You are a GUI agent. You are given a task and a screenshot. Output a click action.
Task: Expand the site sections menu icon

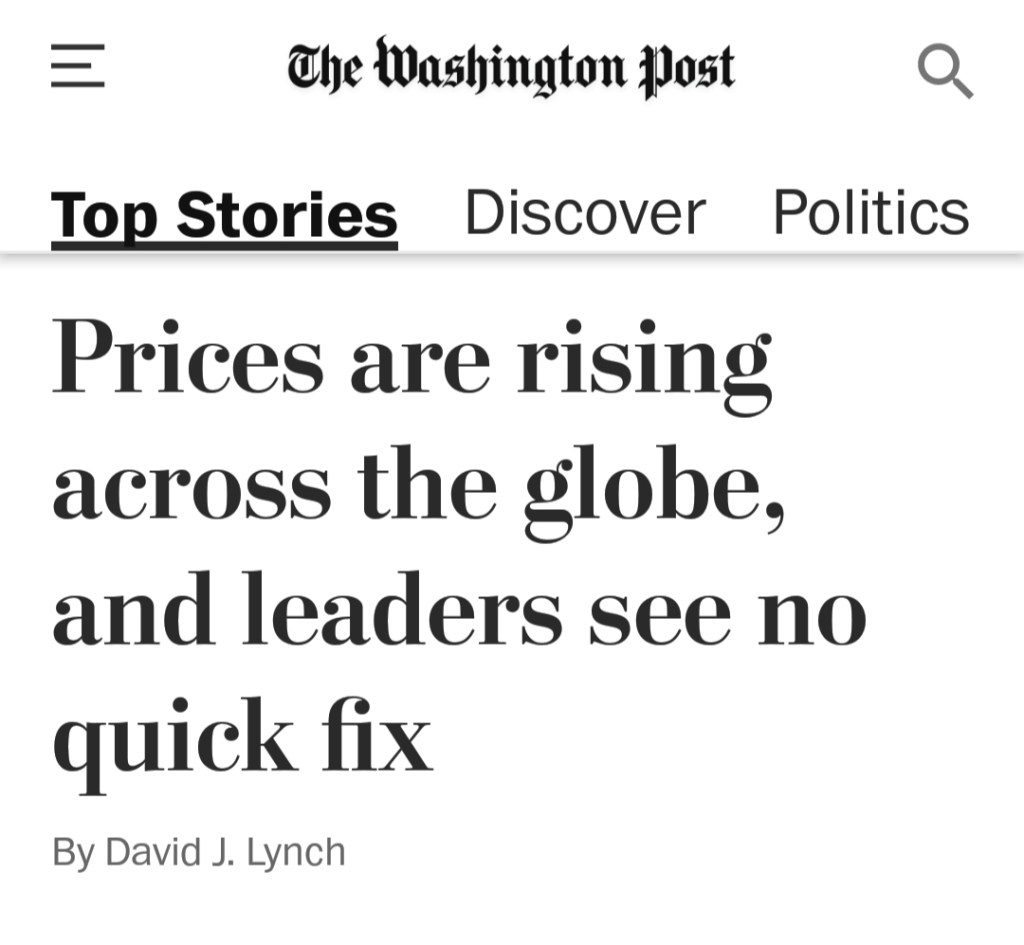point(78,66)
